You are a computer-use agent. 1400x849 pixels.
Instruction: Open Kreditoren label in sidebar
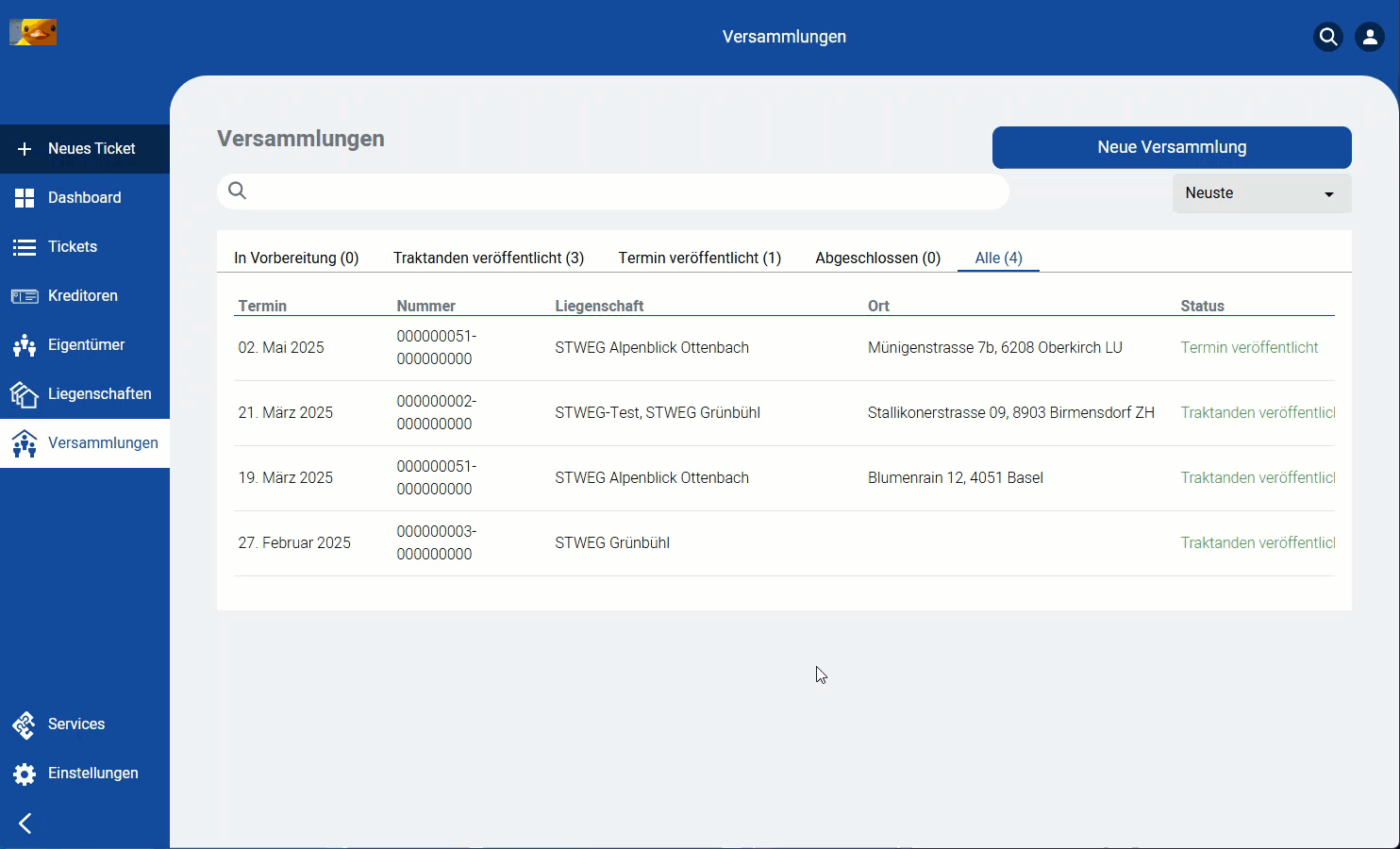click(83, 296)
